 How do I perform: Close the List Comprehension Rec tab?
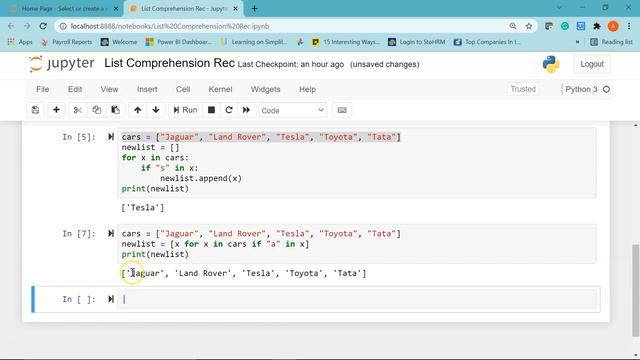coord(236,9)
